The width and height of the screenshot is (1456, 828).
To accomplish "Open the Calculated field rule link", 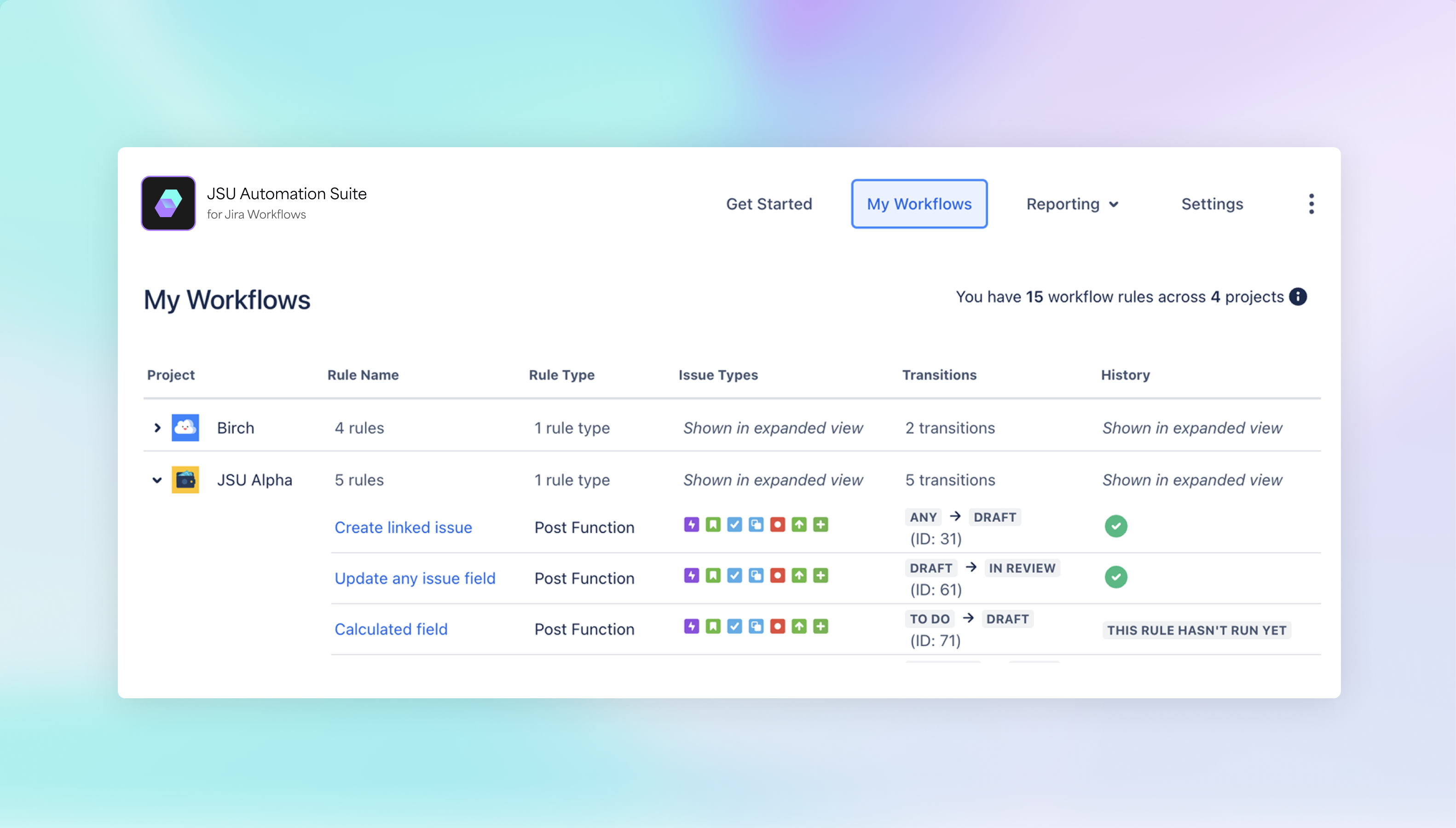I will pyautogui.click(x=391, y=629).
